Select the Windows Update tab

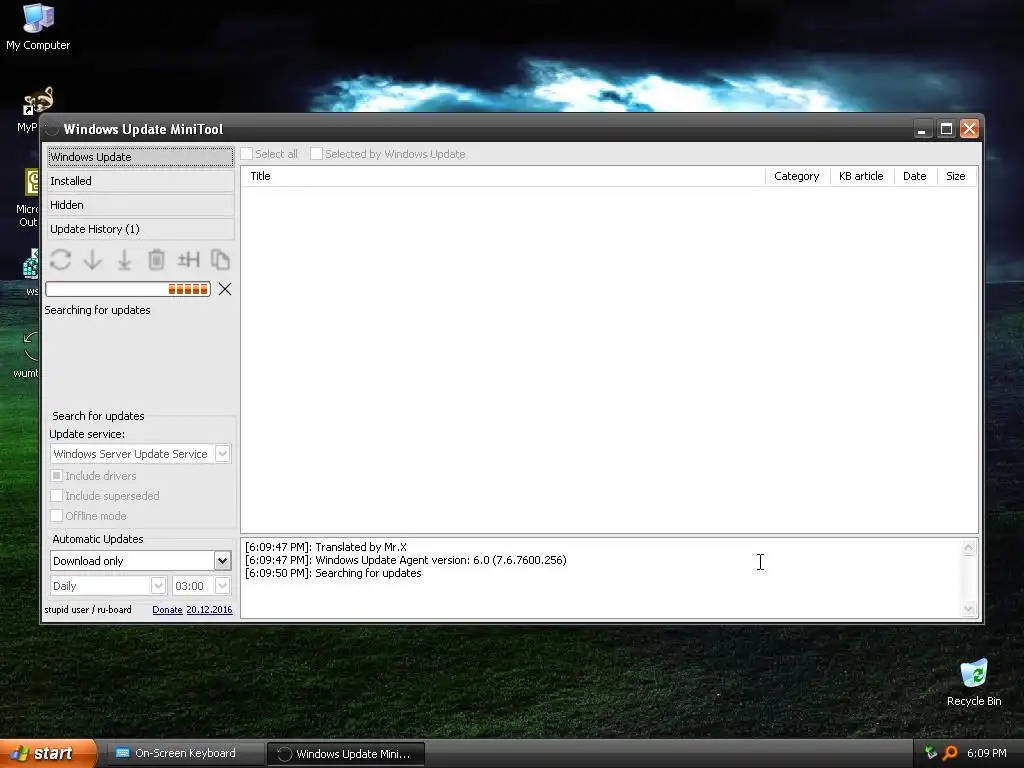coord(140,157)
